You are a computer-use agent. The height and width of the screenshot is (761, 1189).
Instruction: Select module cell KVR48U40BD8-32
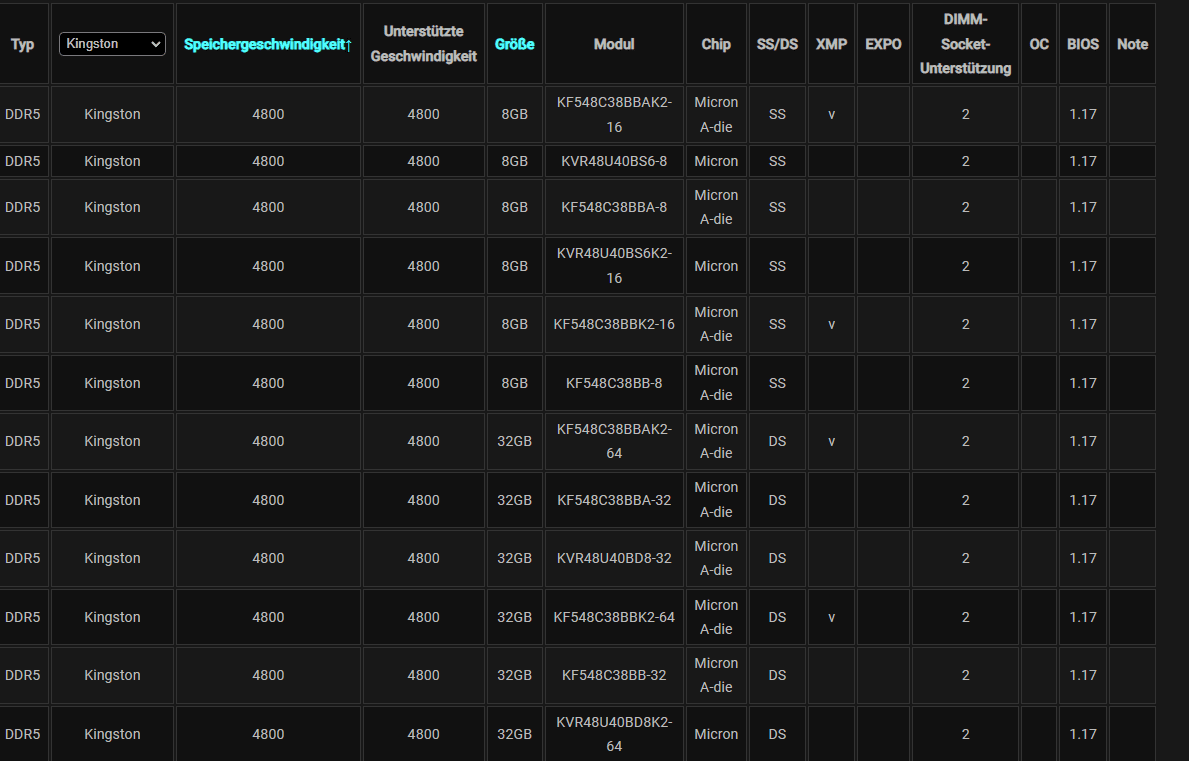[x=614, y=559]
